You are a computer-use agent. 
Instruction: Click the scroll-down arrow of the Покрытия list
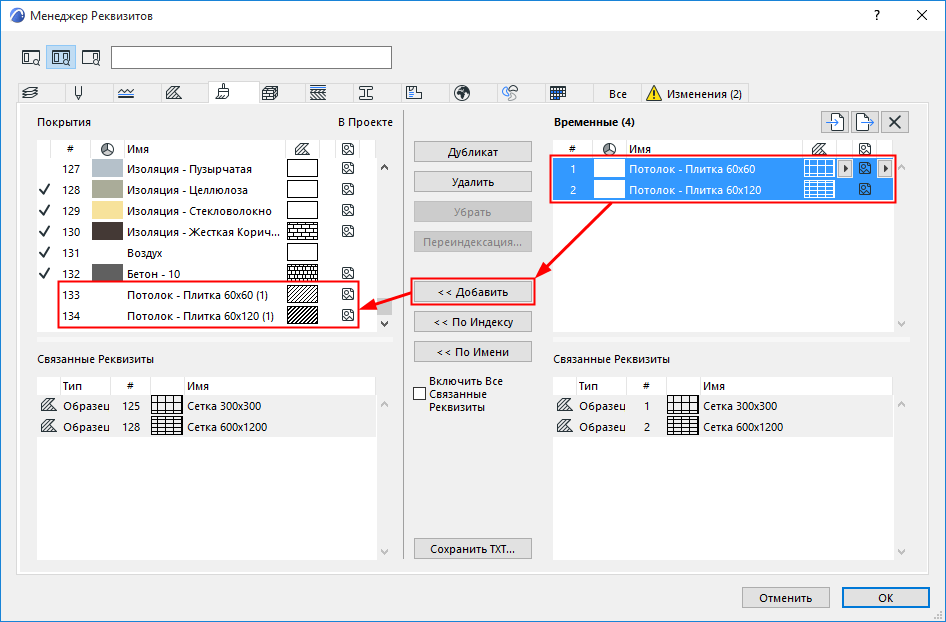pyautogui.click(x=385, y=323)
